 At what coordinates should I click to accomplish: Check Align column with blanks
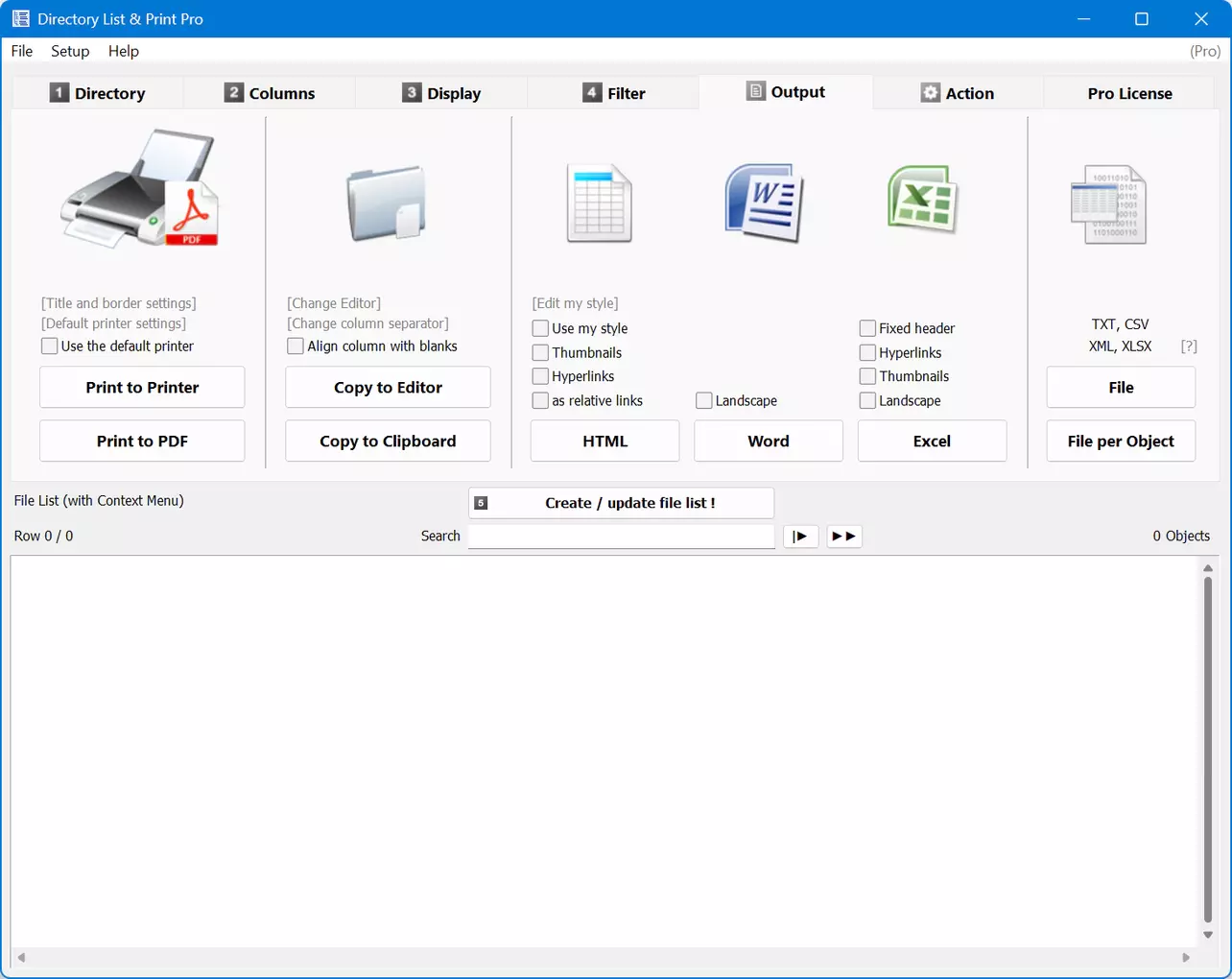pyautogui.click(x=296, y=346)
